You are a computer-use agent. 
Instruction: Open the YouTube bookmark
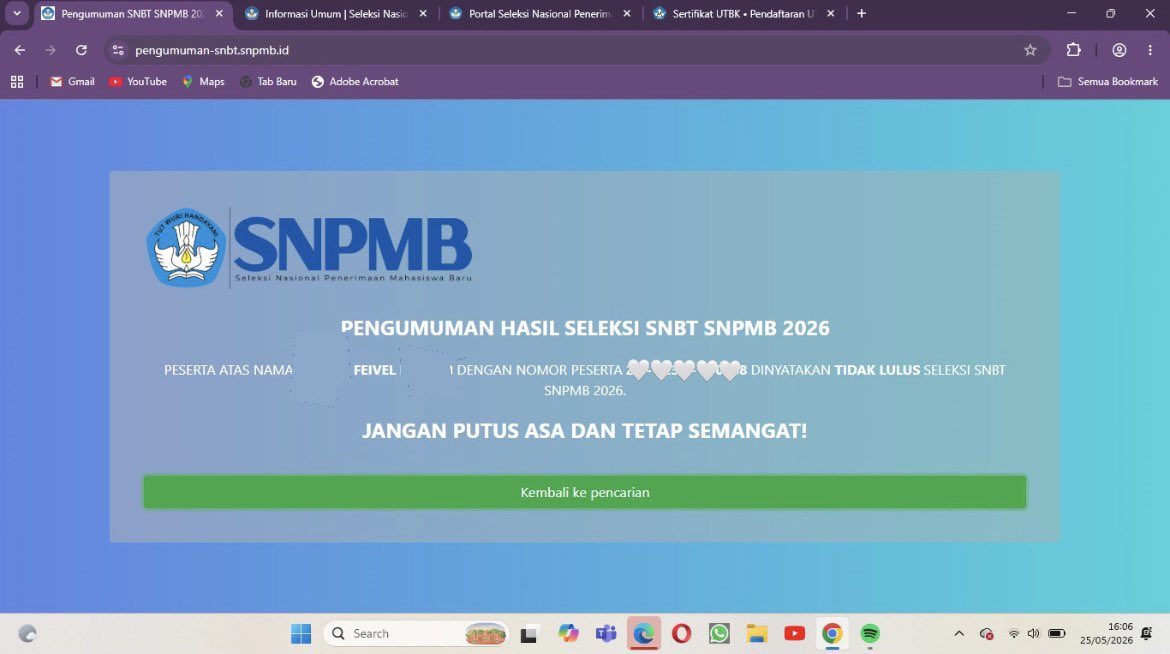138,81
